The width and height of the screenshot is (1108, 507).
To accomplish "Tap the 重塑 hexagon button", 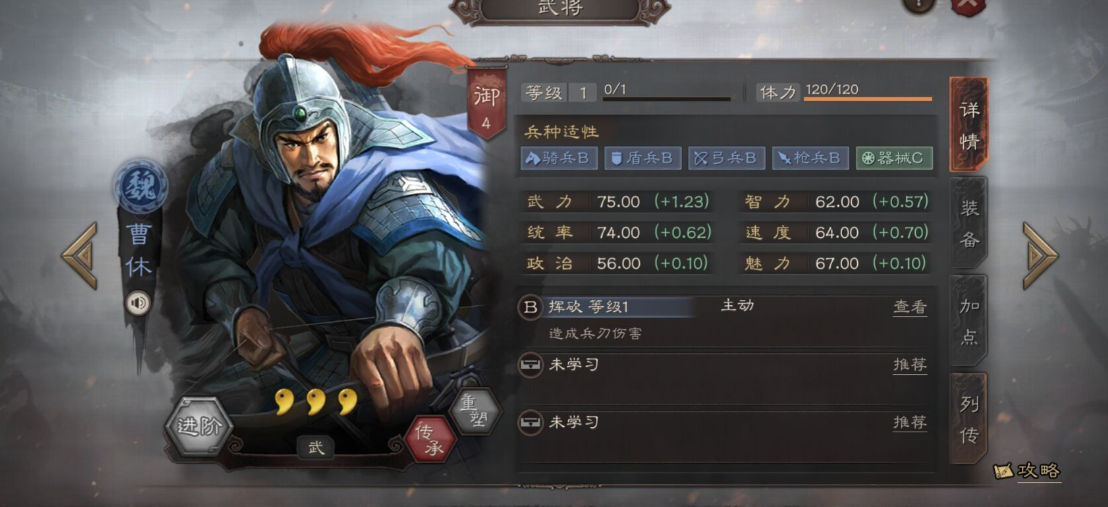I will coord(476,412).
